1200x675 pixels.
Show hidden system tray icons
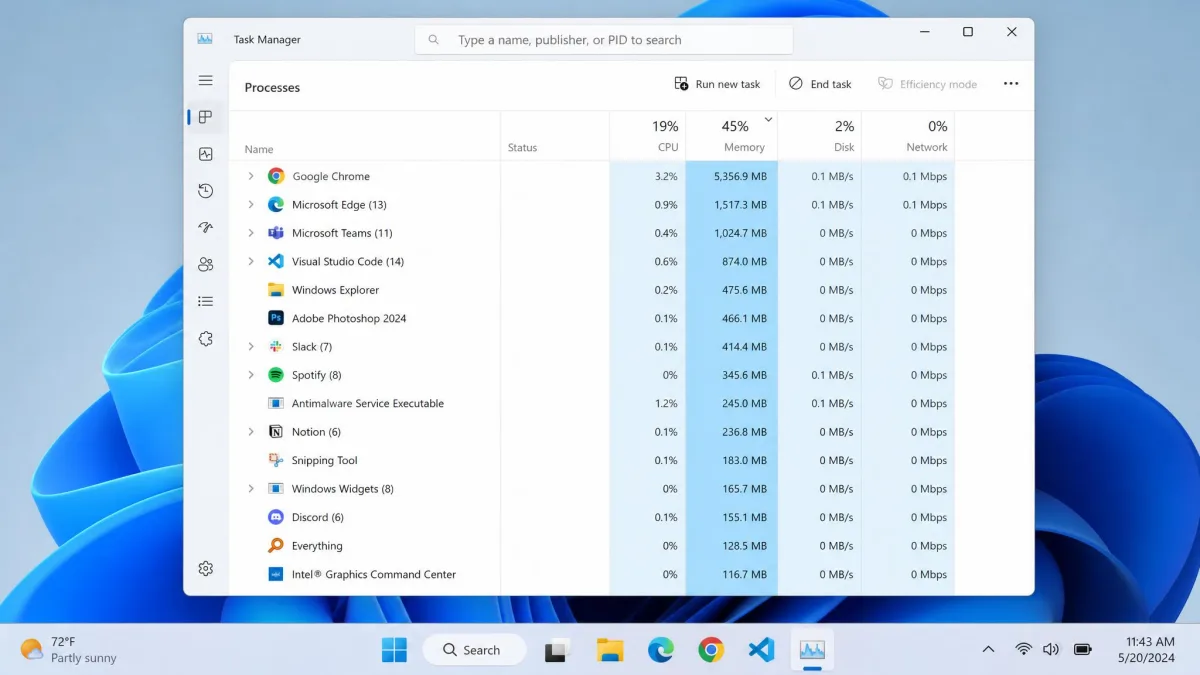pos(988,650)
